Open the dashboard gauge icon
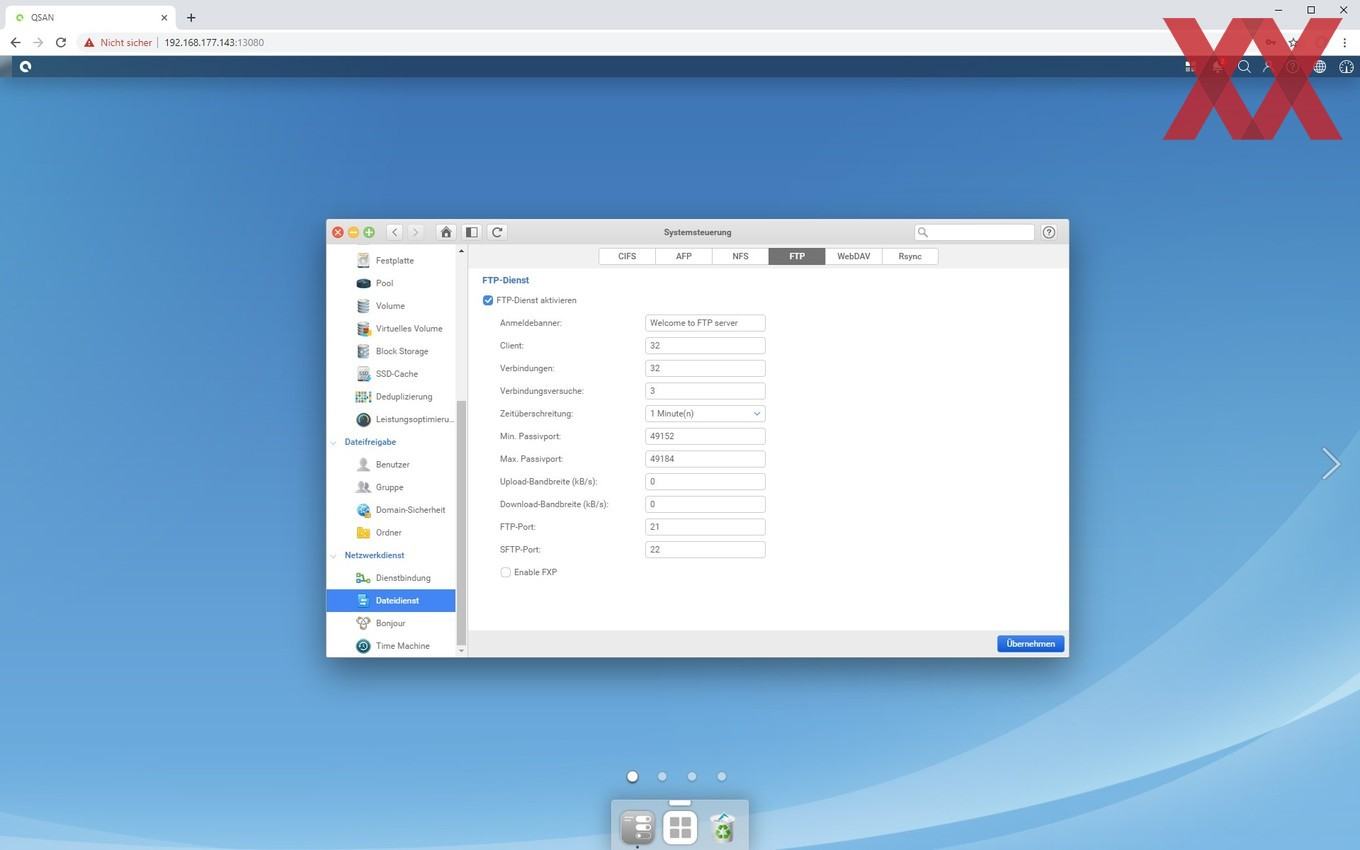Image resolution: width=1360 pixels, height=850 pixels. pos(1346,67)
